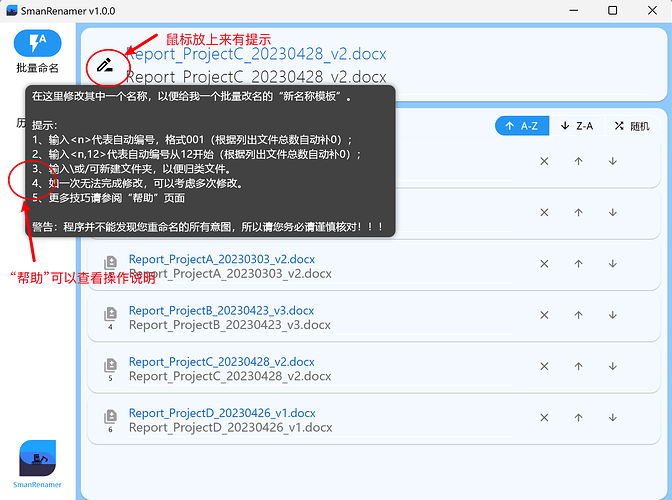Move Report_ProjectD file down in list
Image resolution: width=672 pixels, height=500 pixels.
(612, 420)
